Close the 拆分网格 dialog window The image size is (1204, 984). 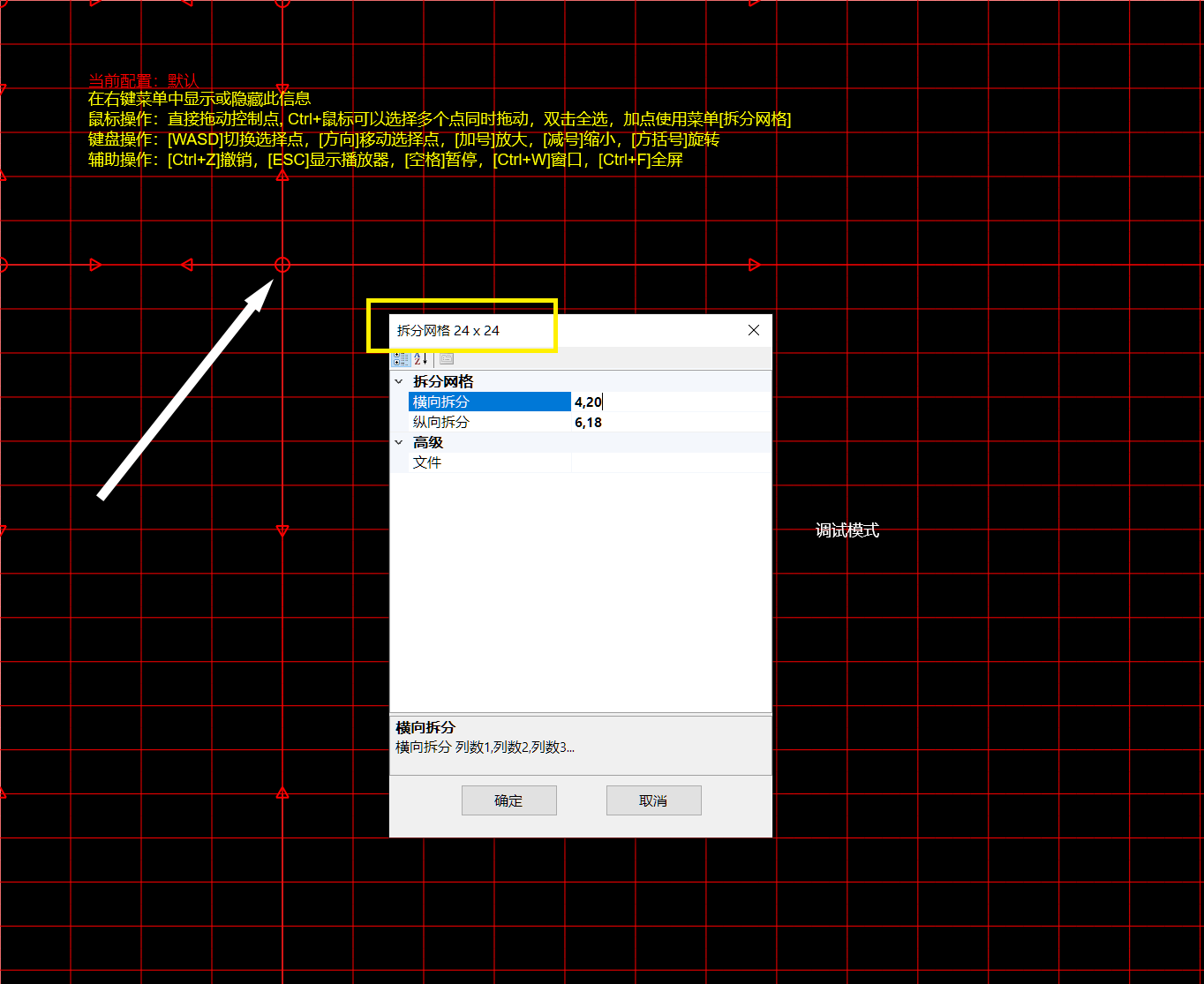click(754, 330)
